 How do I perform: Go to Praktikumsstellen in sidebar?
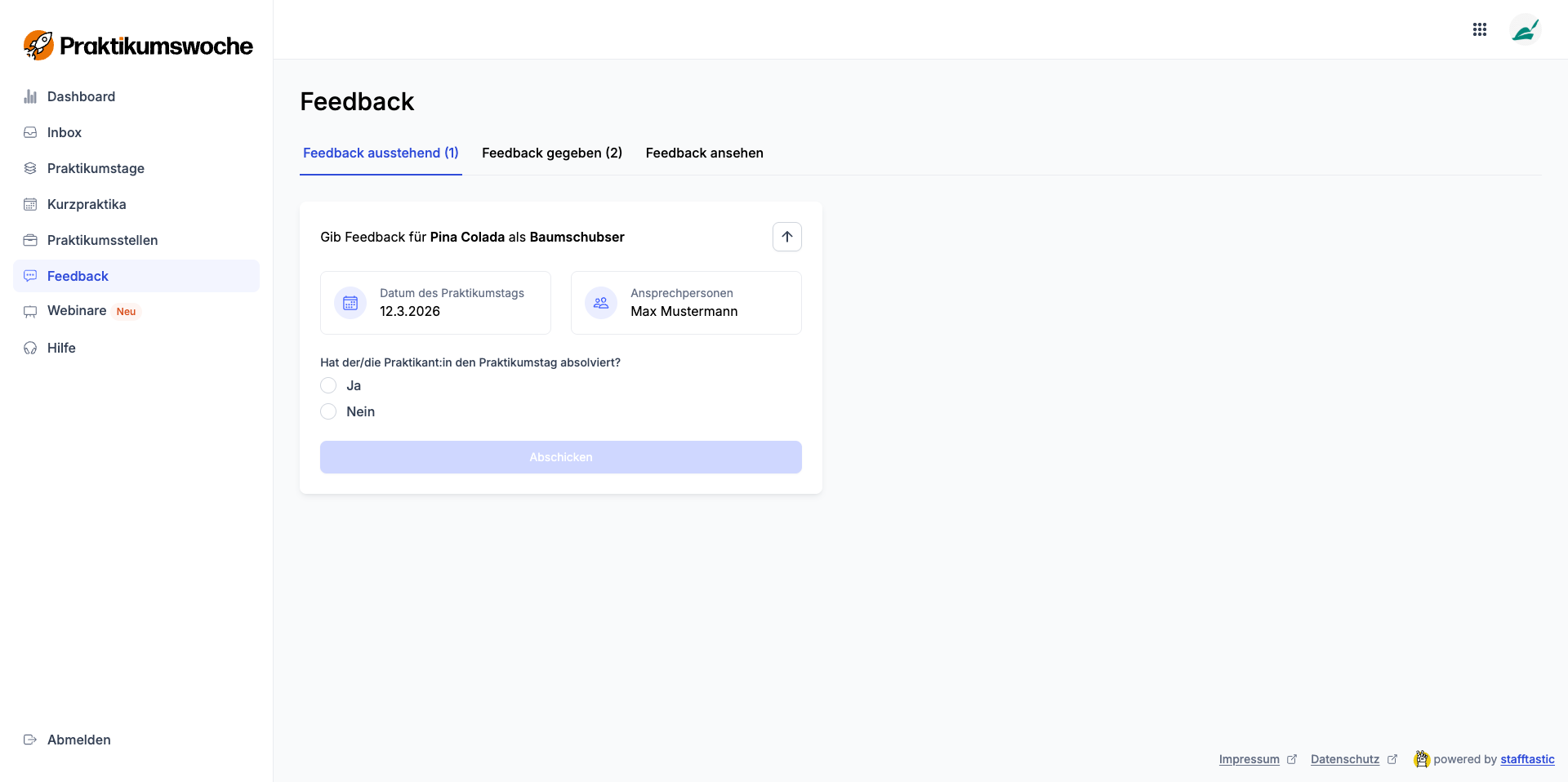[x=102, y=240]
